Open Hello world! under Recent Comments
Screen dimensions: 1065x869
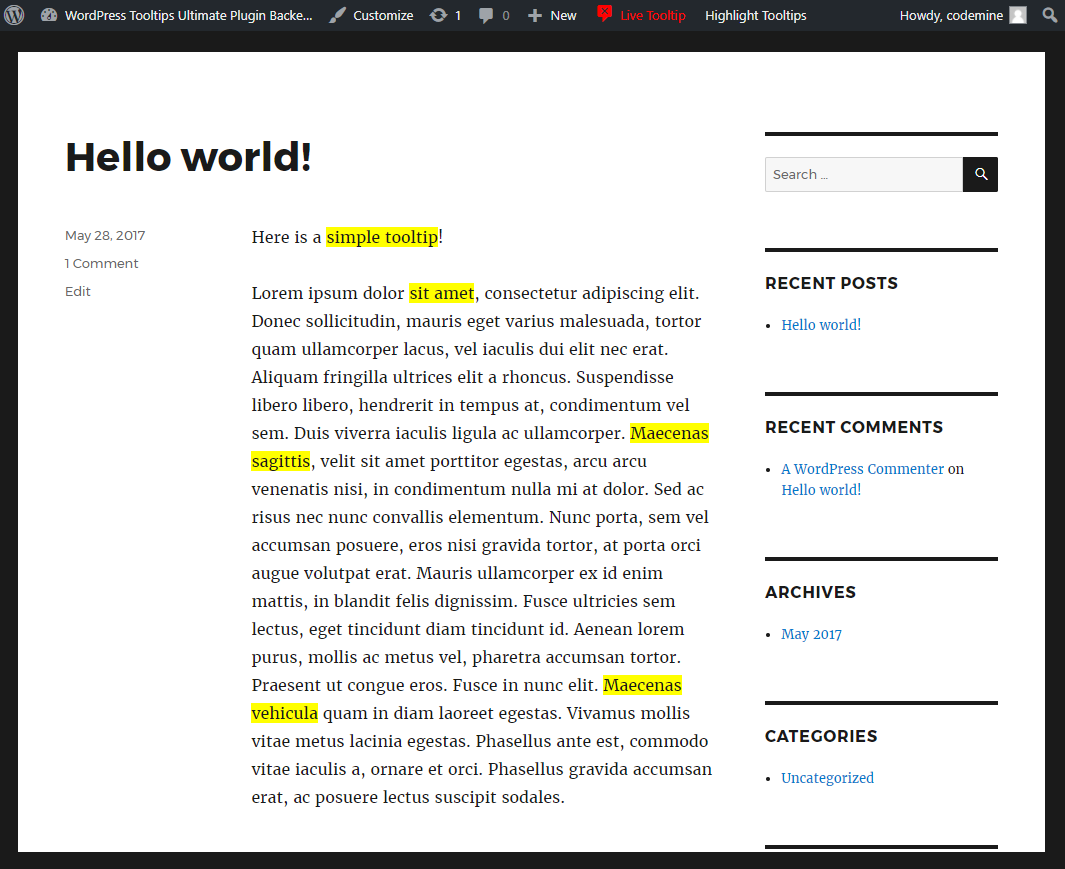(x=821, y=490)
